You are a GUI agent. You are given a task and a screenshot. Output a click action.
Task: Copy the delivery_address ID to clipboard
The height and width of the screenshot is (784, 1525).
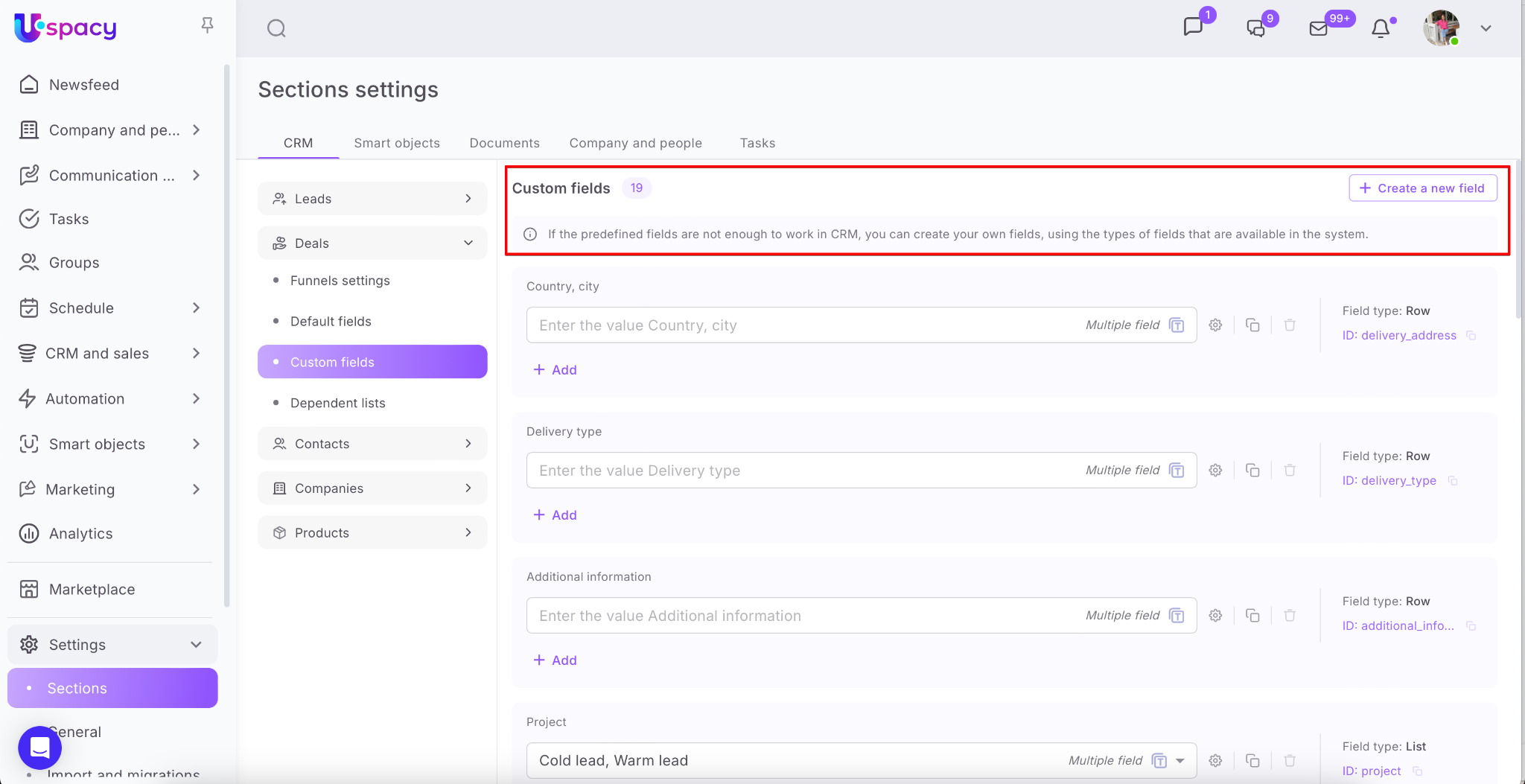tap(1471, 336)
